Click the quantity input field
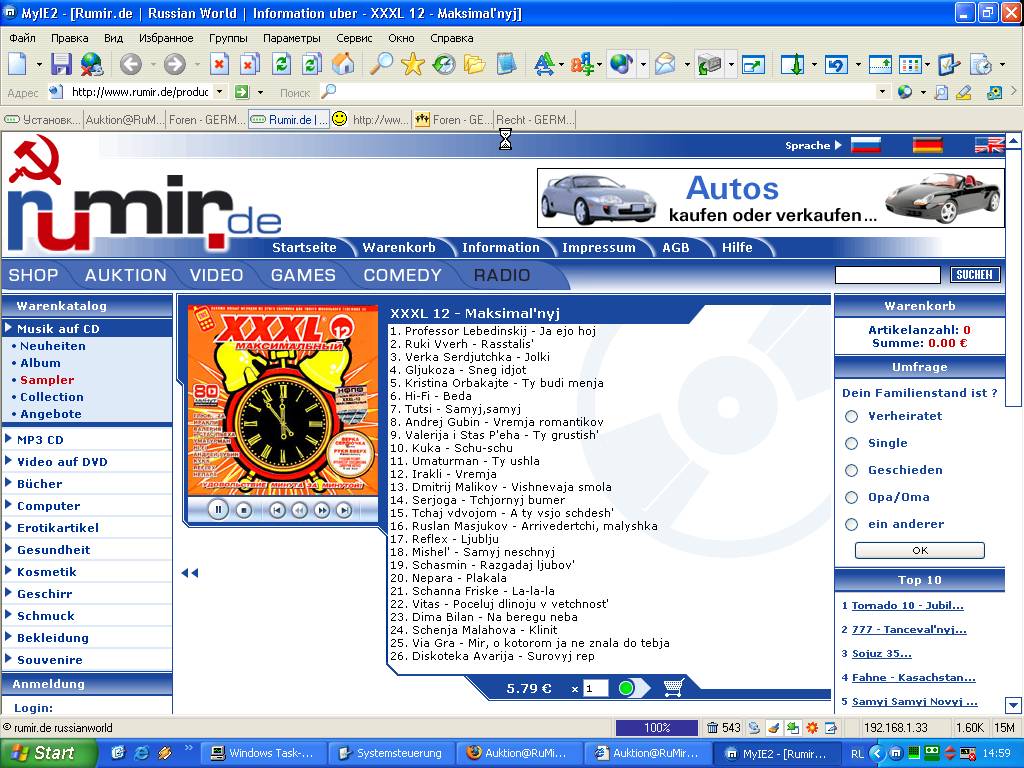The image size is (1024, 768). click(595, 688)
